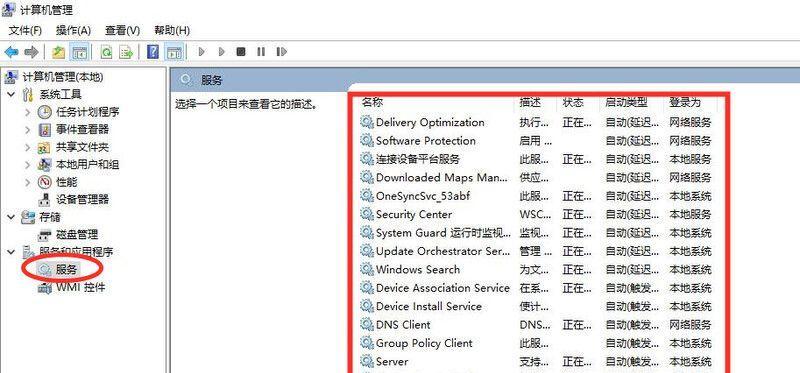Click the WMI 控件 icon in tree
Viewport: 800px width, 373px height.
click(x=45, y=287)
